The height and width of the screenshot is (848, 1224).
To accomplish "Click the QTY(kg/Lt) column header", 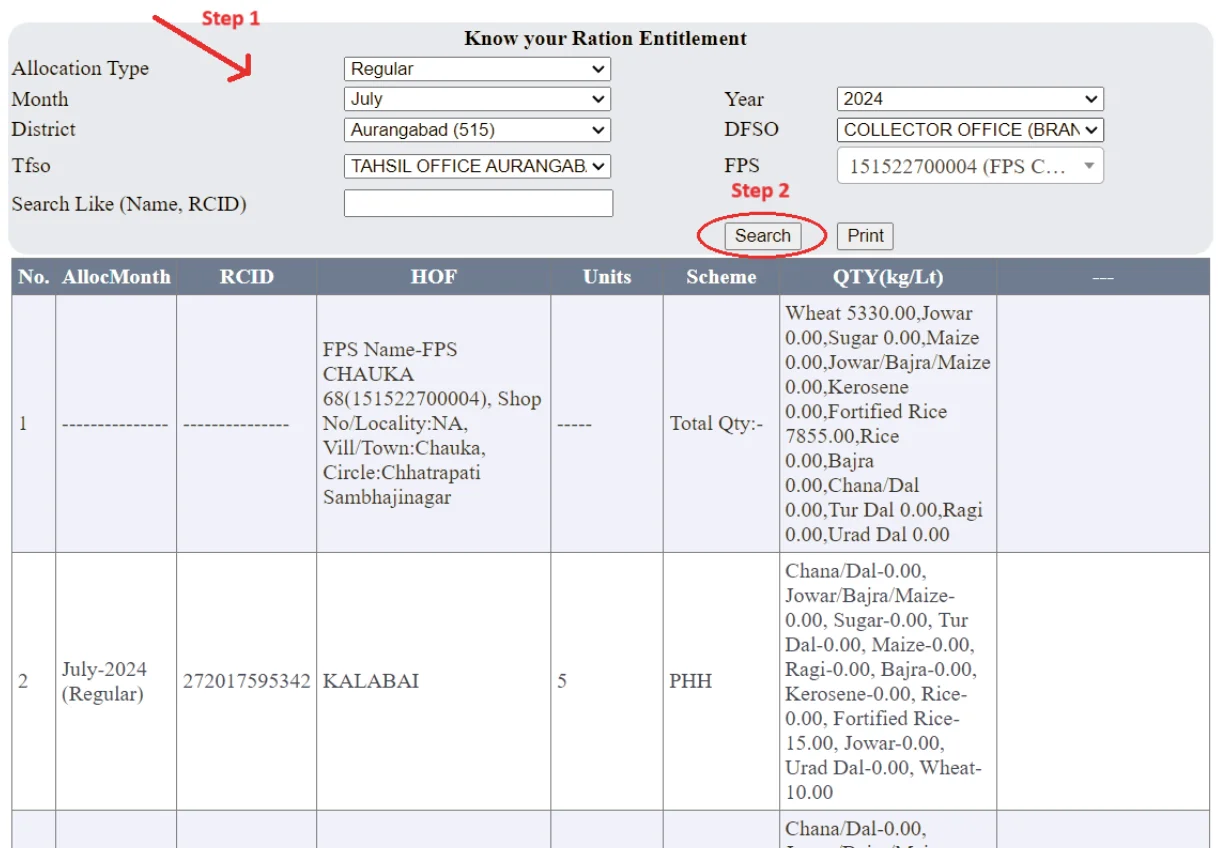I will [887, 277].
